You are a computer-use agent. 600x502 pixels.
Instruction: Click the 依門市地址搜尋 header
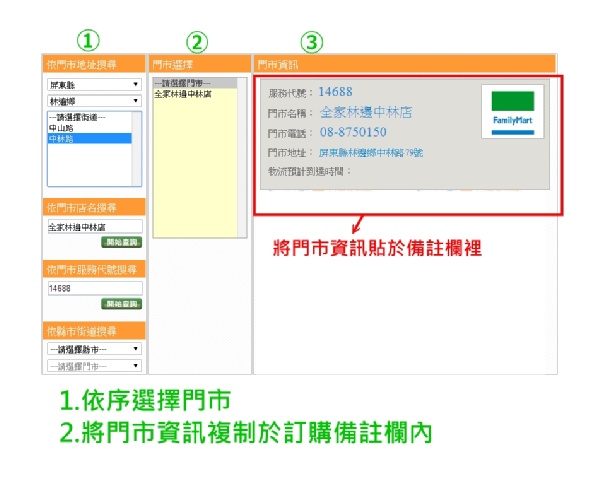[x=94, y=64]
